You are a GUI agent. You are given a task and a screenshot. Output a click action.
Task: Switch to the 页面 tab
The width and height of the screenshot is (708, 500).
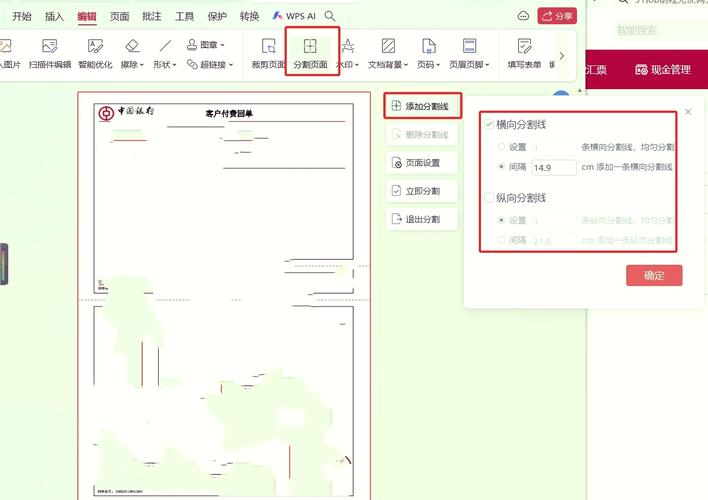click(119, 16)
